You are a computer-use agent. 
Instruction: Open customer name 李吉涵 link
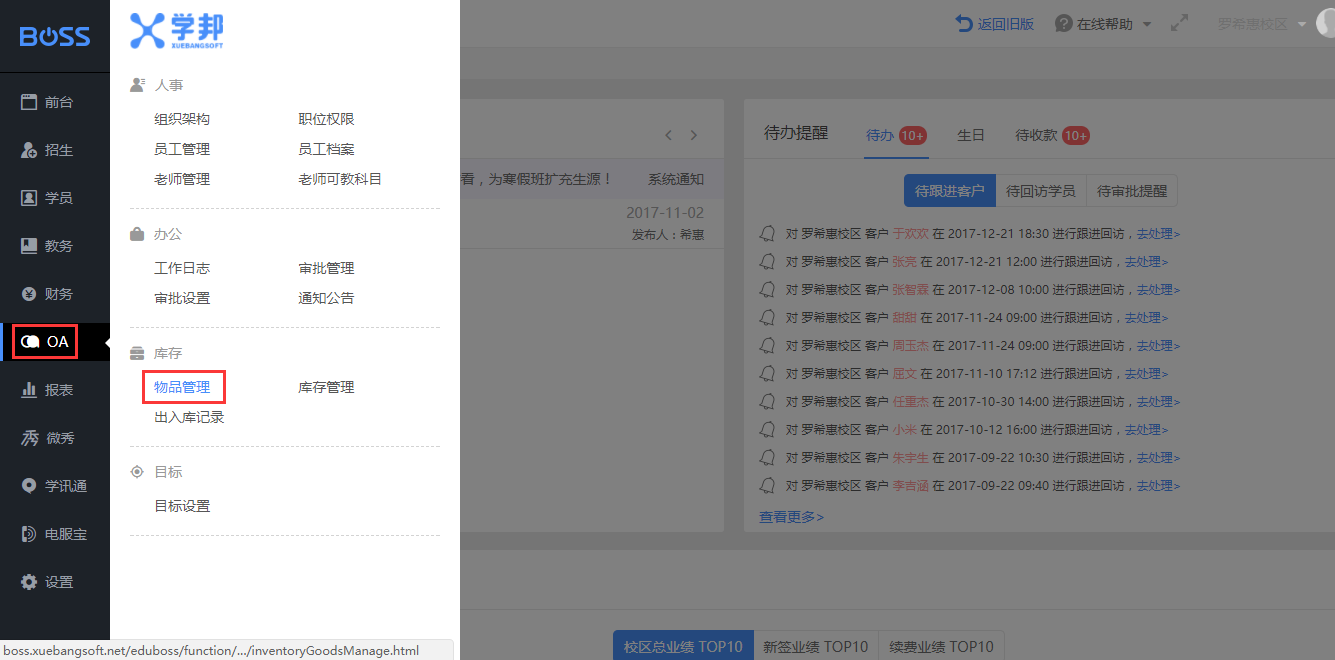(x=910, y=486)
